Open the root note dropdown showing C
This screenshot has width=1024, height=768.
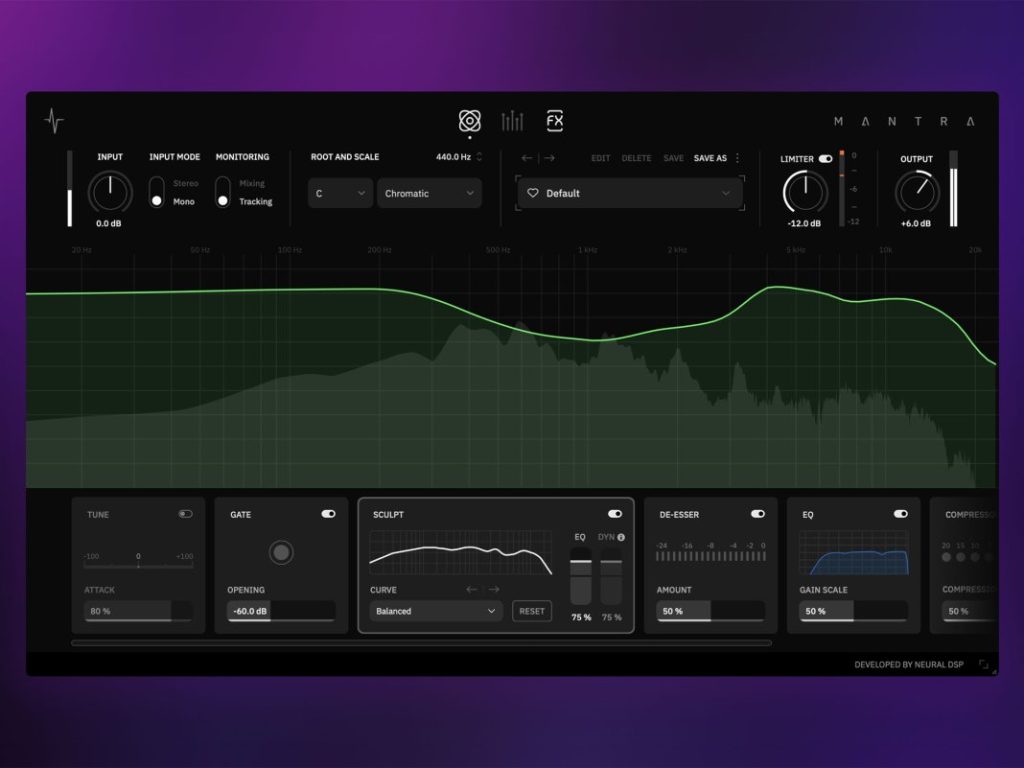click(340, 193)
